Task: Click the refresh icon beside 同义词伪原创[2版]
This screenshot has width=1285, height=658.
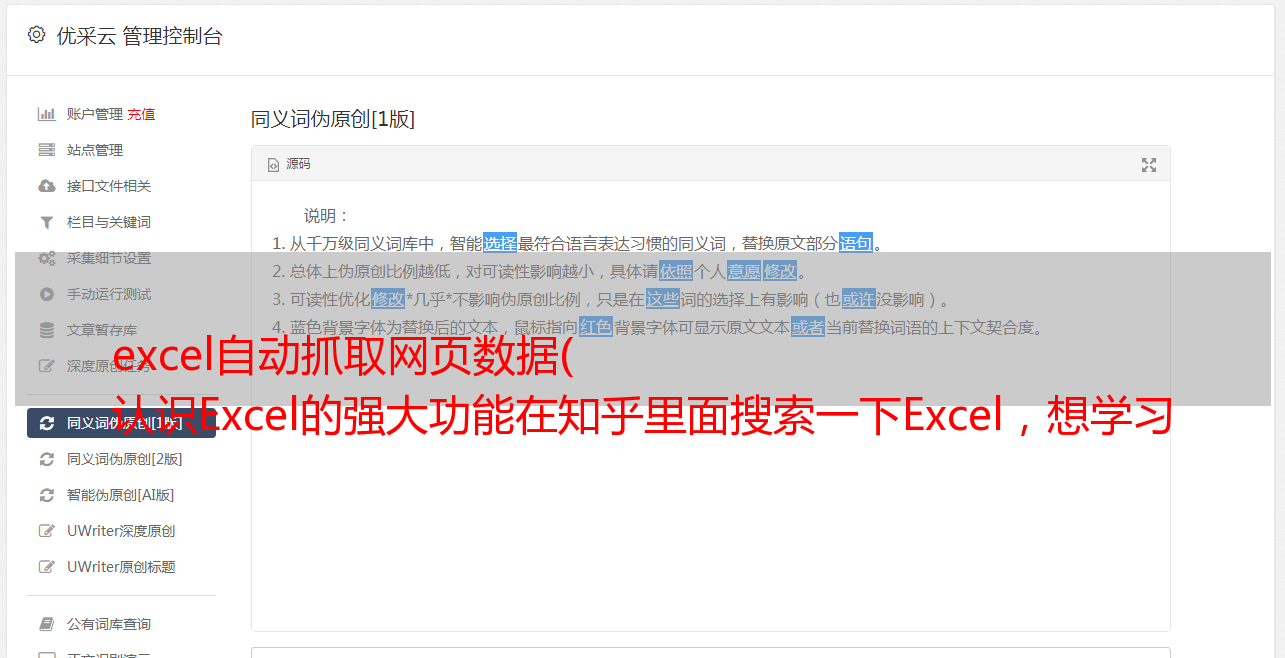Action: click(46, 459)
